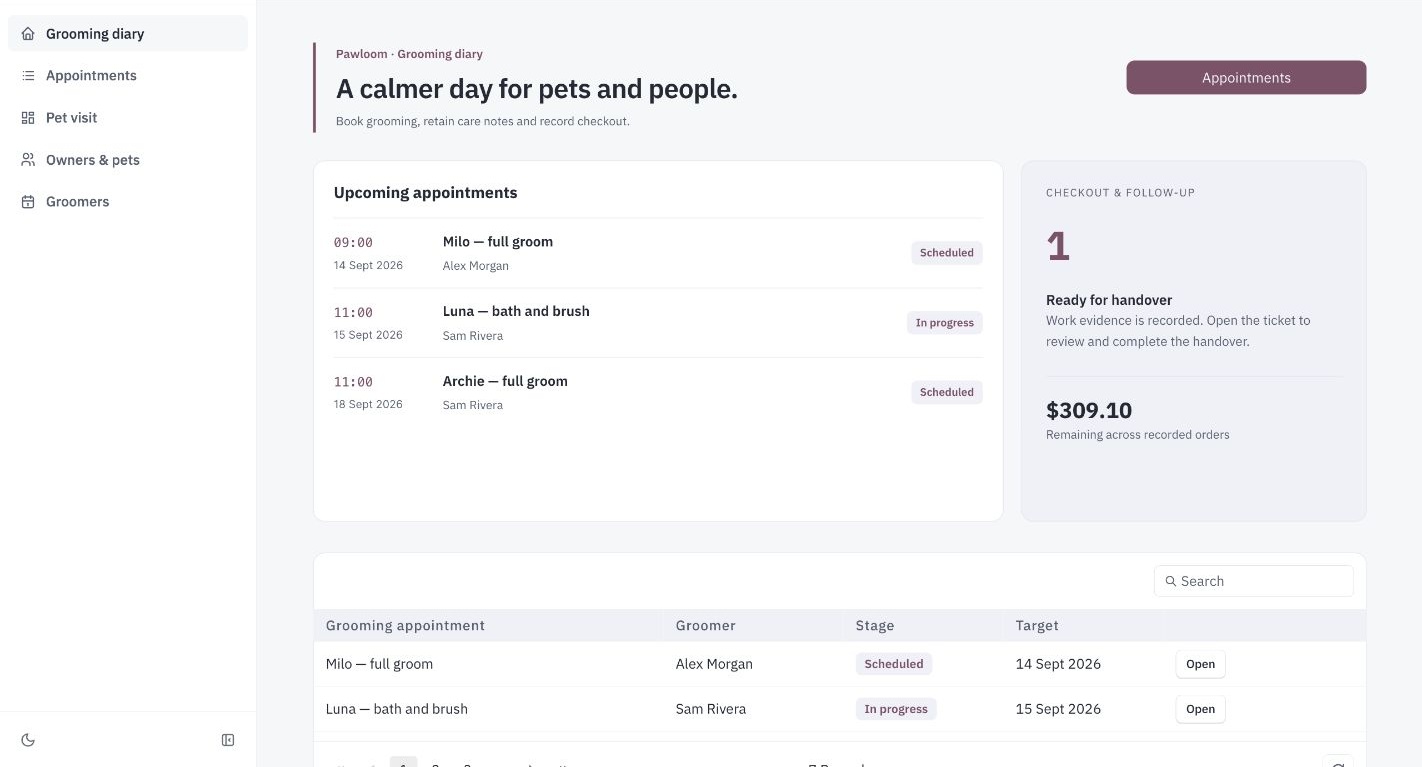Click the Owners & pets people icon
The image size is (1422, 767).
(x=28, y=160)
